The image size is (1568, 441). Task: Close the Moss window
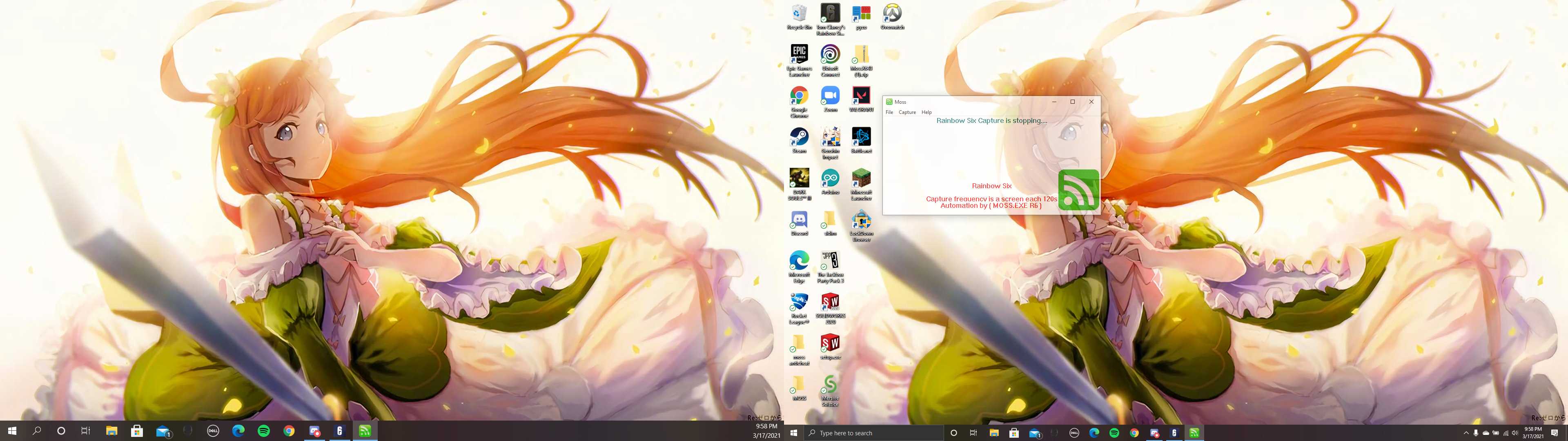[1091, 102]
